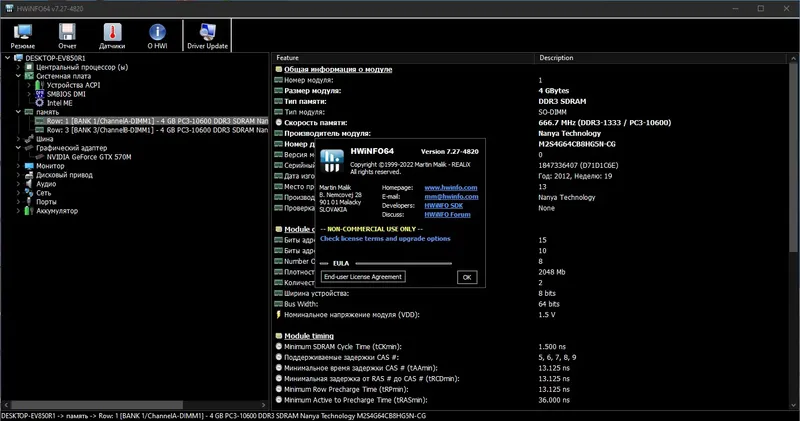The image size is (800, 421).
Task: Click the tree scrollbar right arrow
Action: coord(263,405)
